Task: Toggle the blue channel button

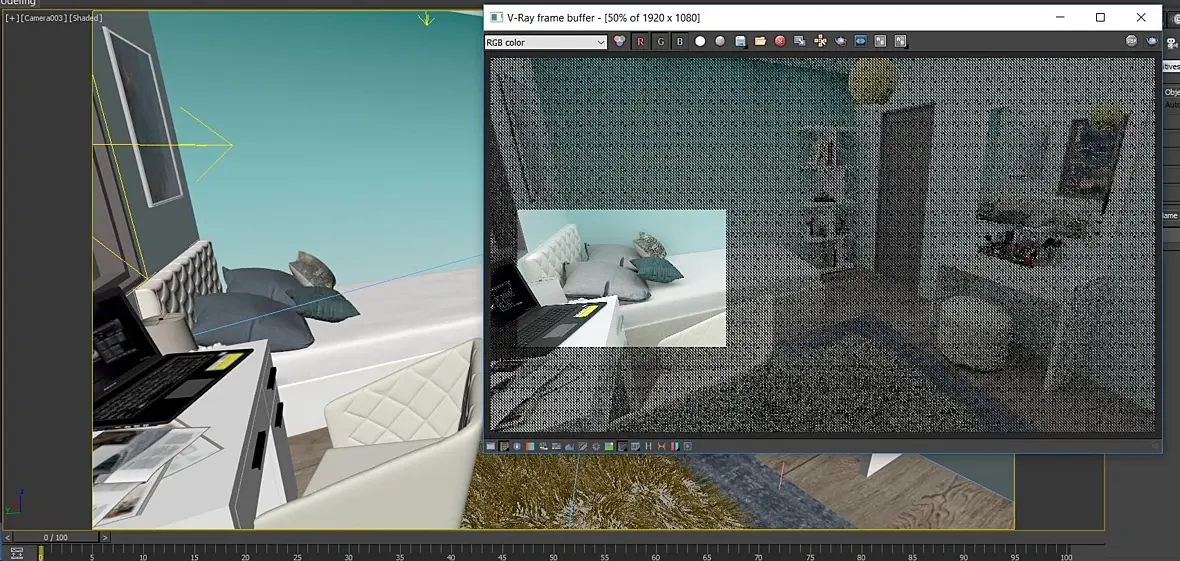Action: click(680, 42)
